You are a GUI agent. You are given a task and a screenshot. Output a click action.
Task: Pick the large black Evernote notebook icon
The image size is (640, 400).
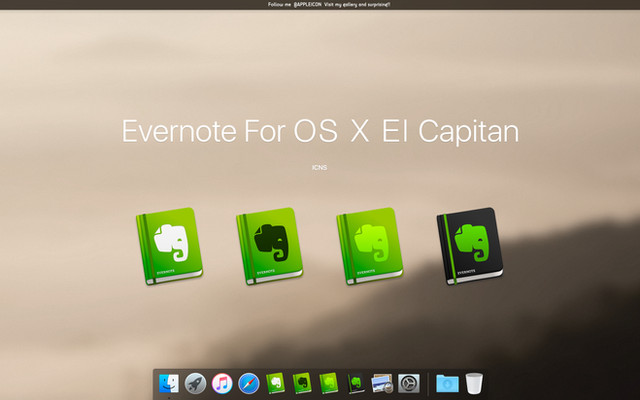point(470,246)
